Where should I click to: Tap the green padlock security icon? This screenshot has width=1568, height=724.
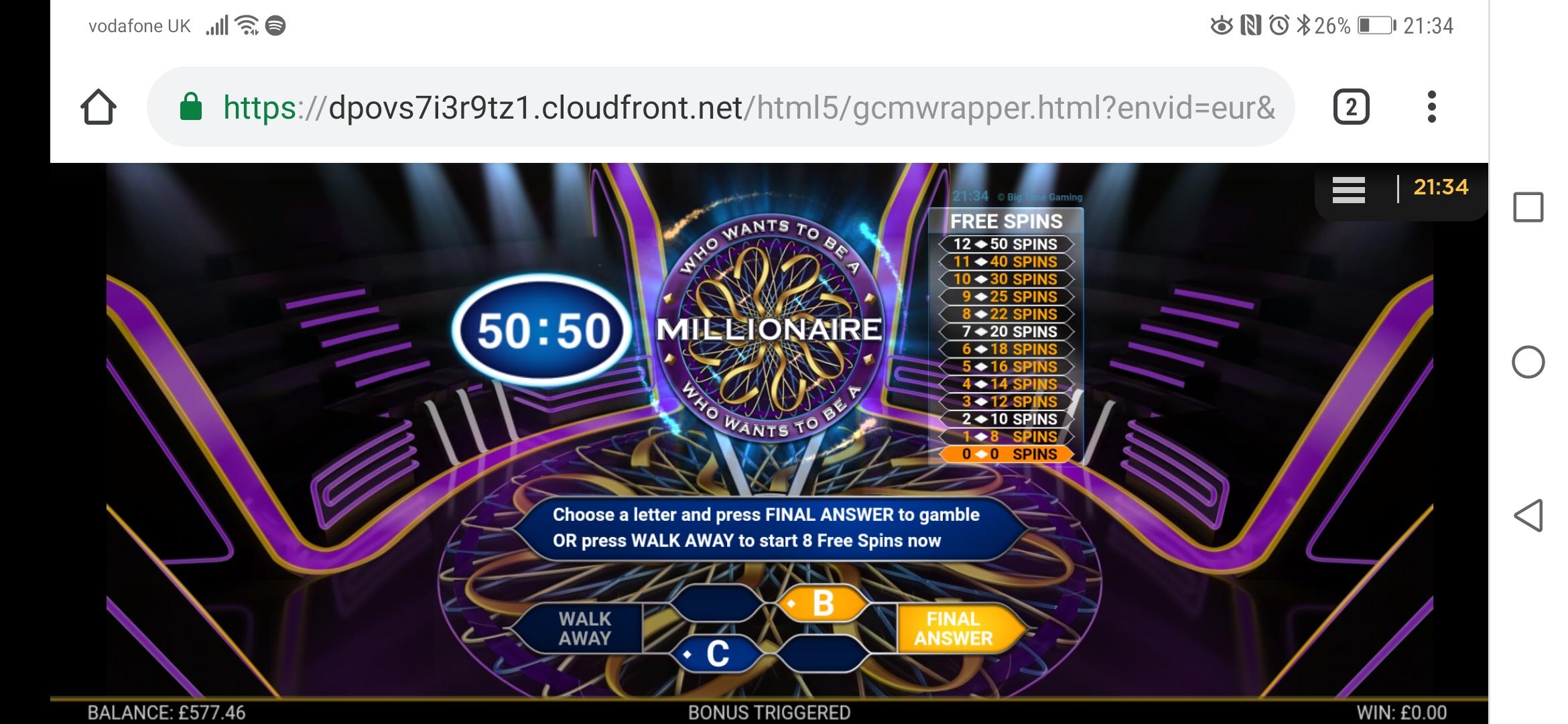(x=191, y=107)
